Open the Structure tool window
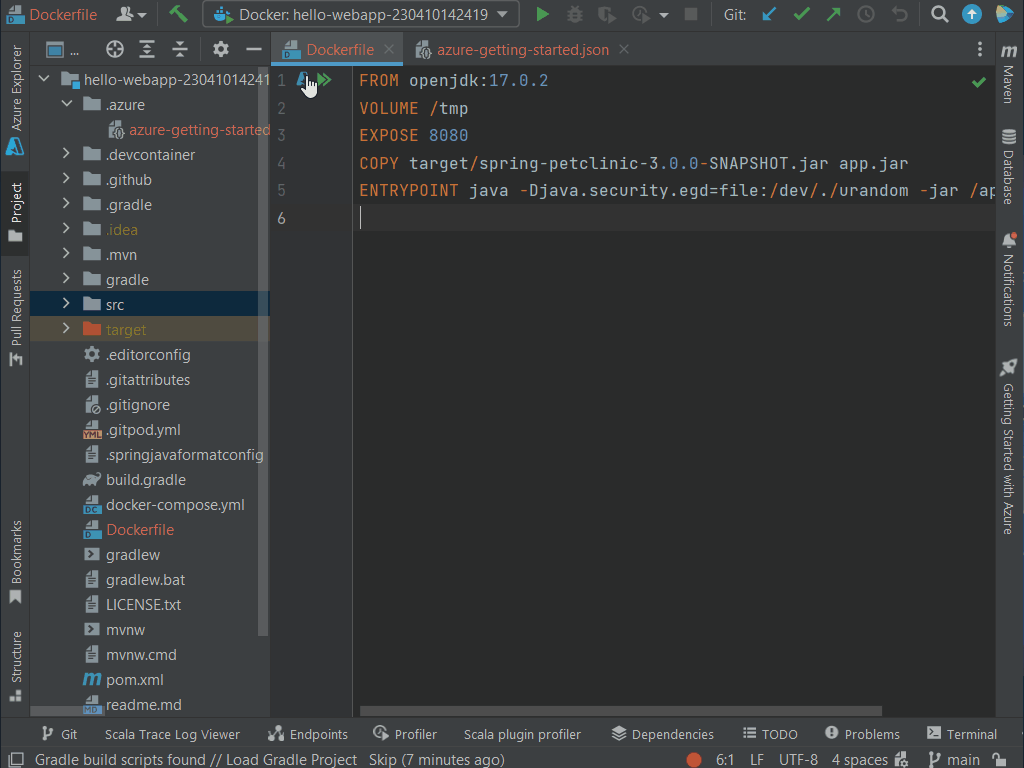Screen dimensions: 1024x768 point(16,666)
